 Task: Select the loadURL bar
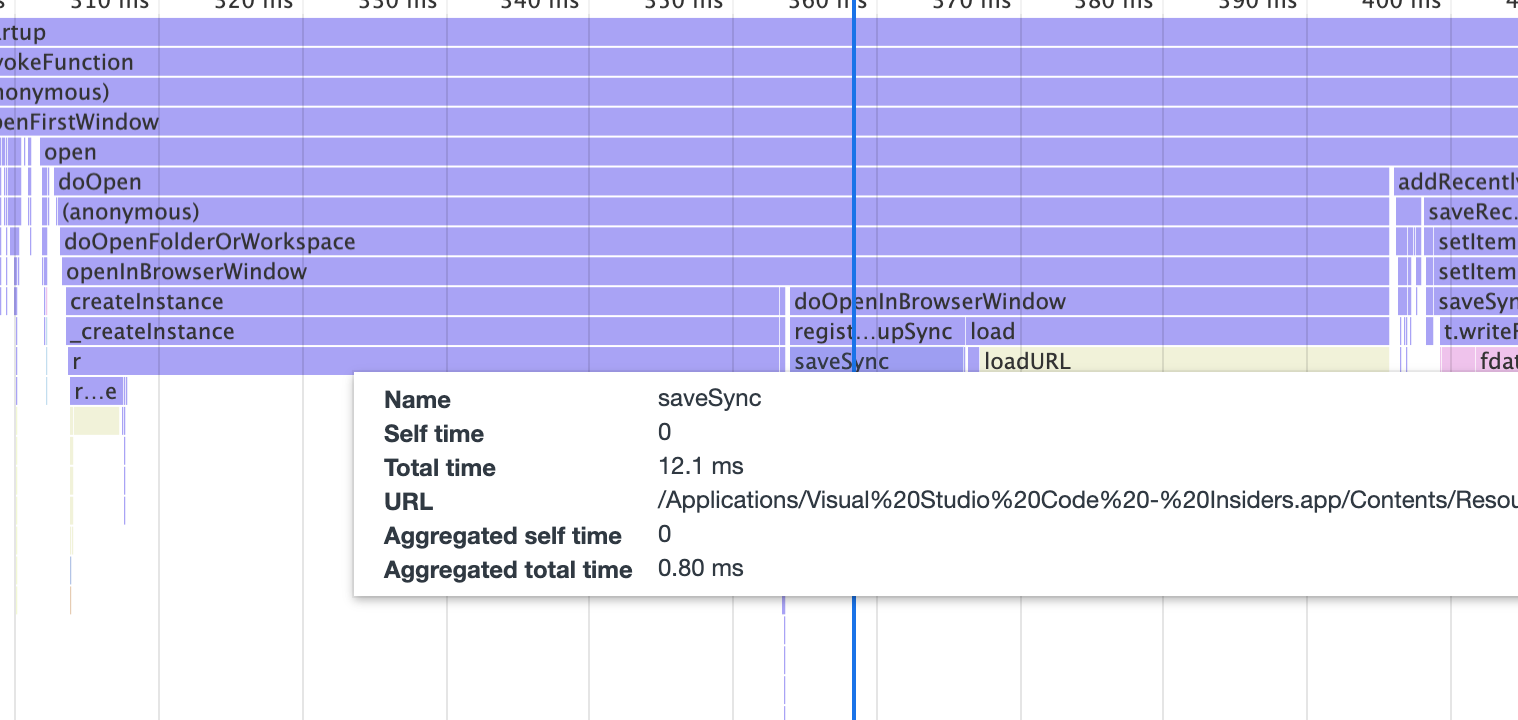[x=1184, y=361]
